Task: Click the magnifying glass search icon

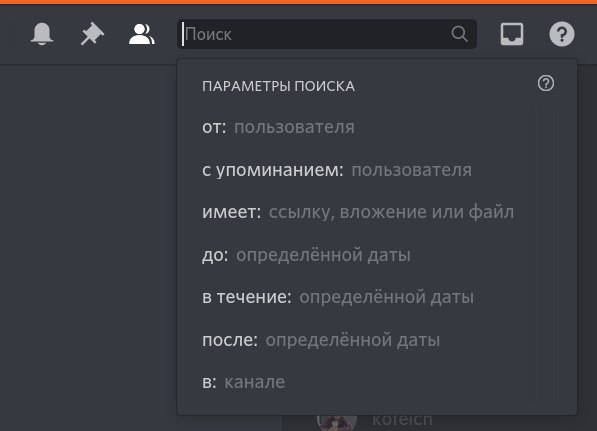Action: pyautogui.click(x=459, y=34)
